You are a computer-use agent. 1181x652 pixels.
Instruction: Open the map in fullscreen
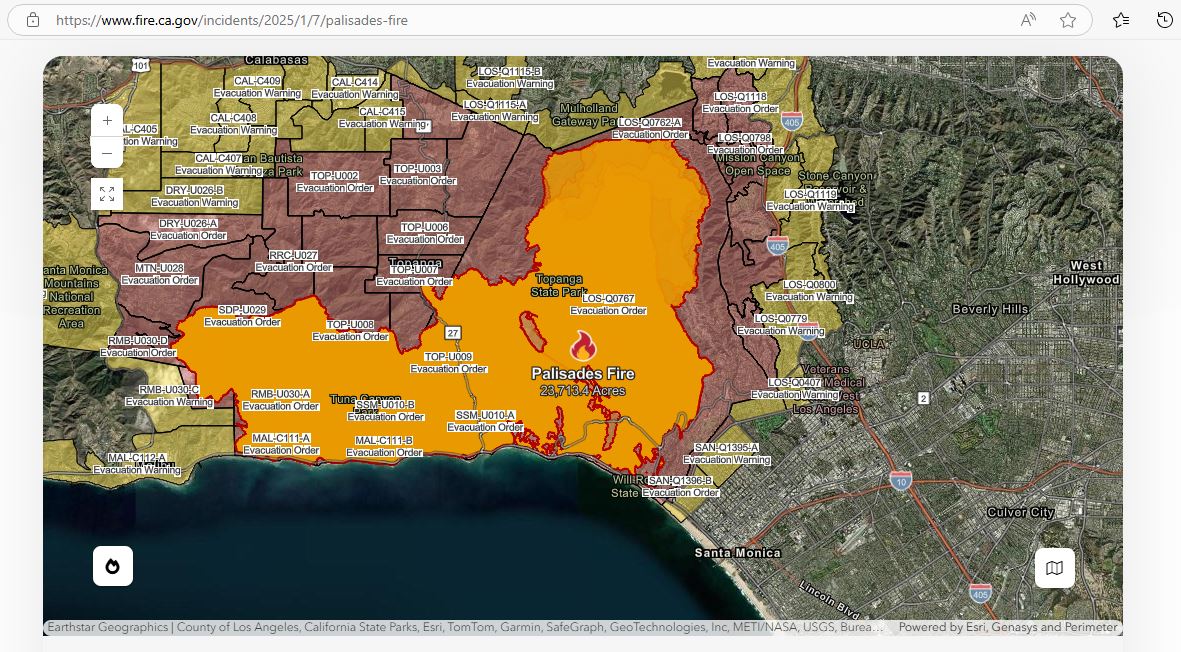(107, 194)
